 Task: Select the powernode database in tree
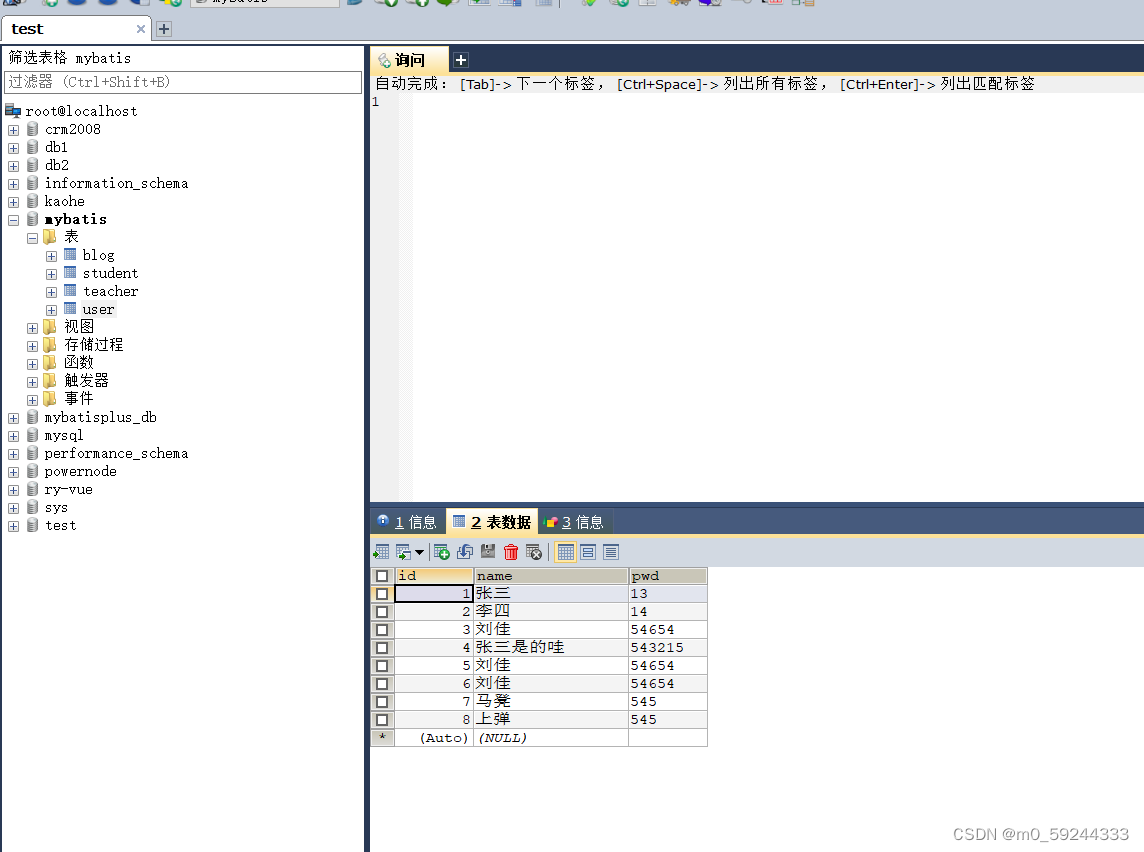(x=80, y=471)
